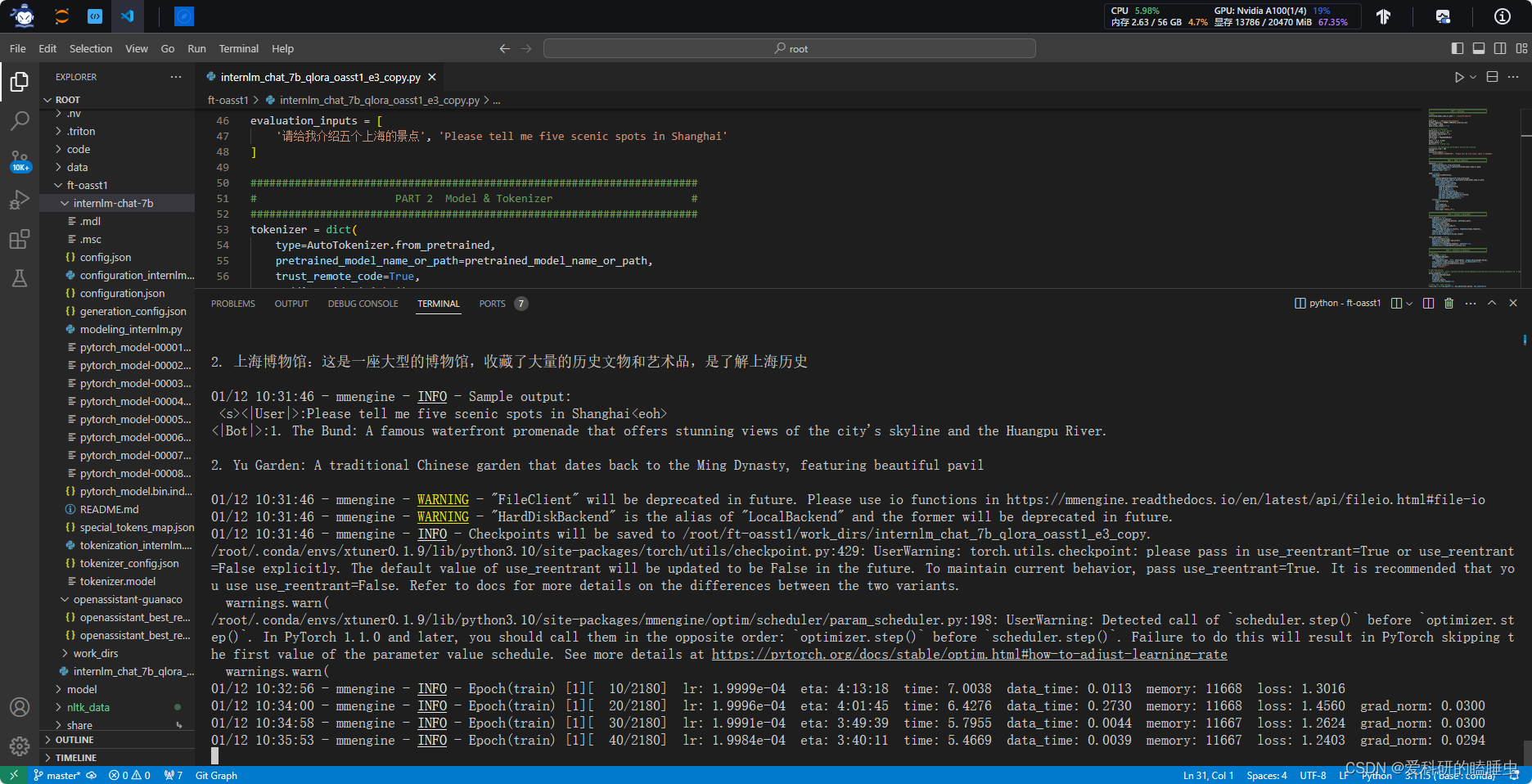Click the editor minimap

(x=1473, y=196)
